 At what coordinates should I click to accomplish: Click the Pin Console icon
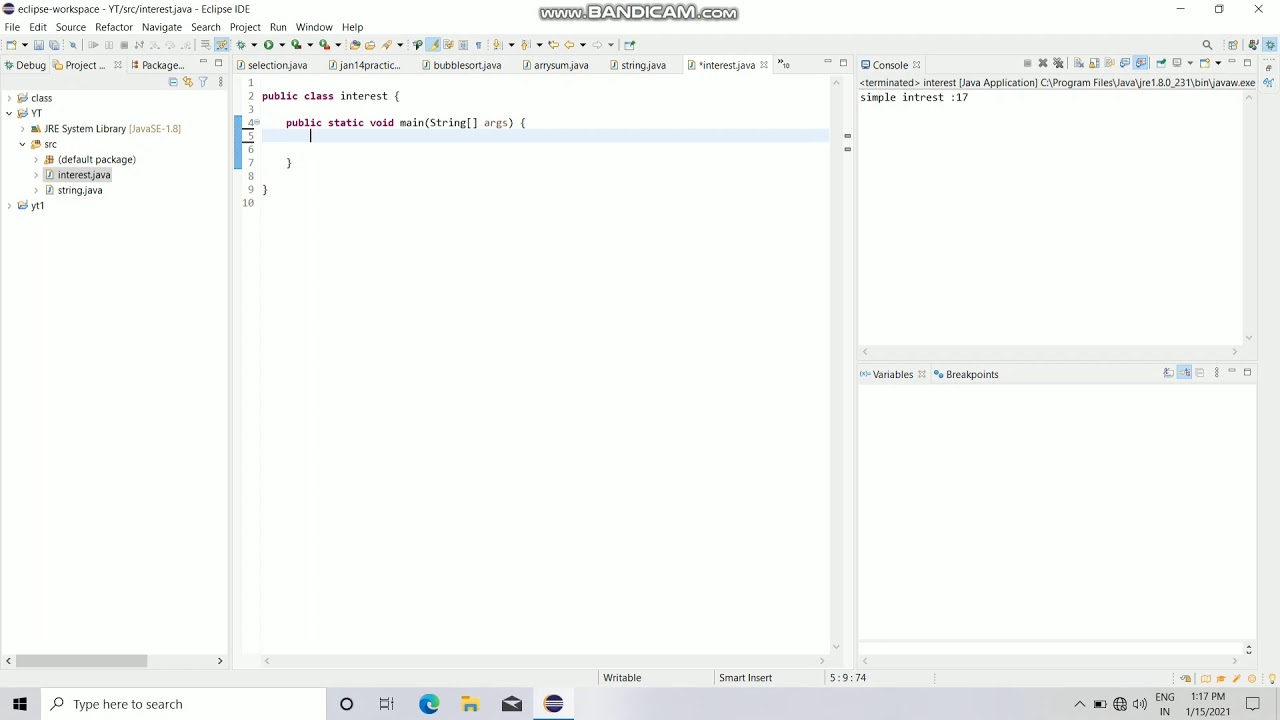click(1161, 64)
